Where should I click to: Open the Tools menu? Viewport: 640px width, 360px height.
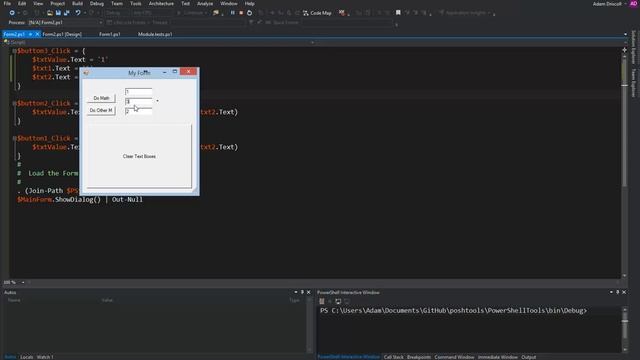136,3
